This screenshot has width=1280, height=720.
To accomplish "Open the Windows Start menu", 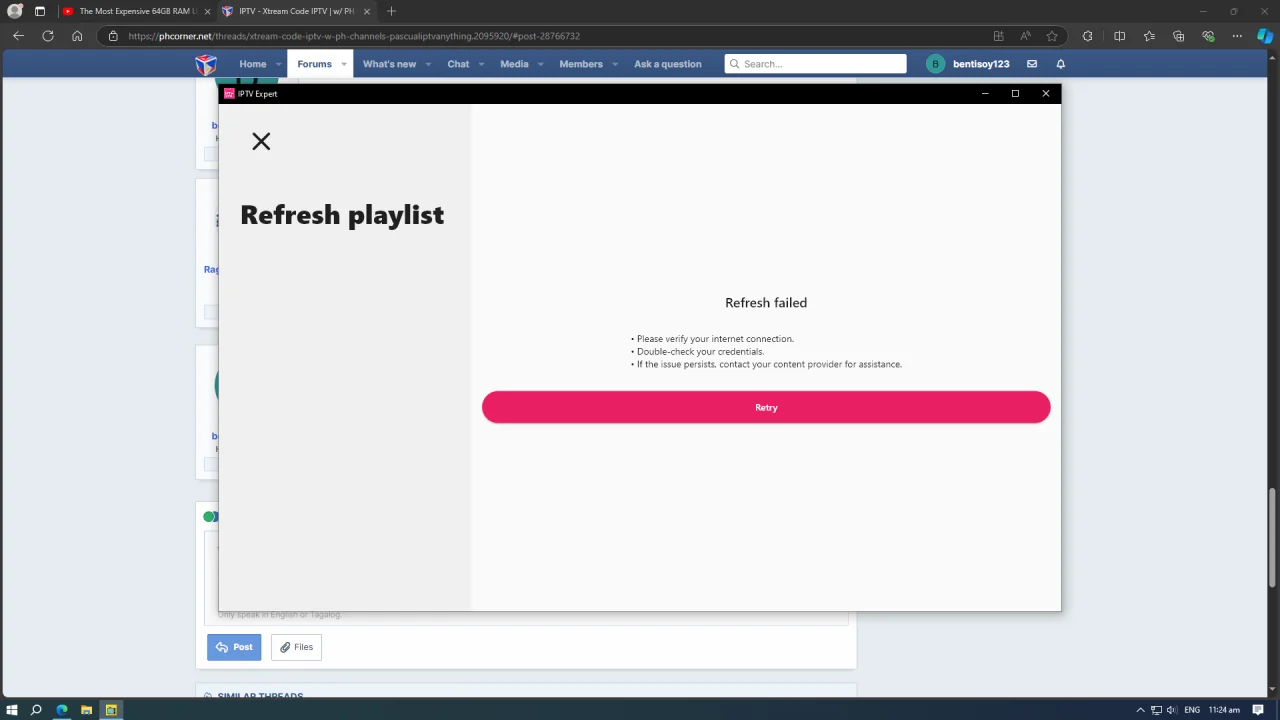I will click(x=11, y=710).
